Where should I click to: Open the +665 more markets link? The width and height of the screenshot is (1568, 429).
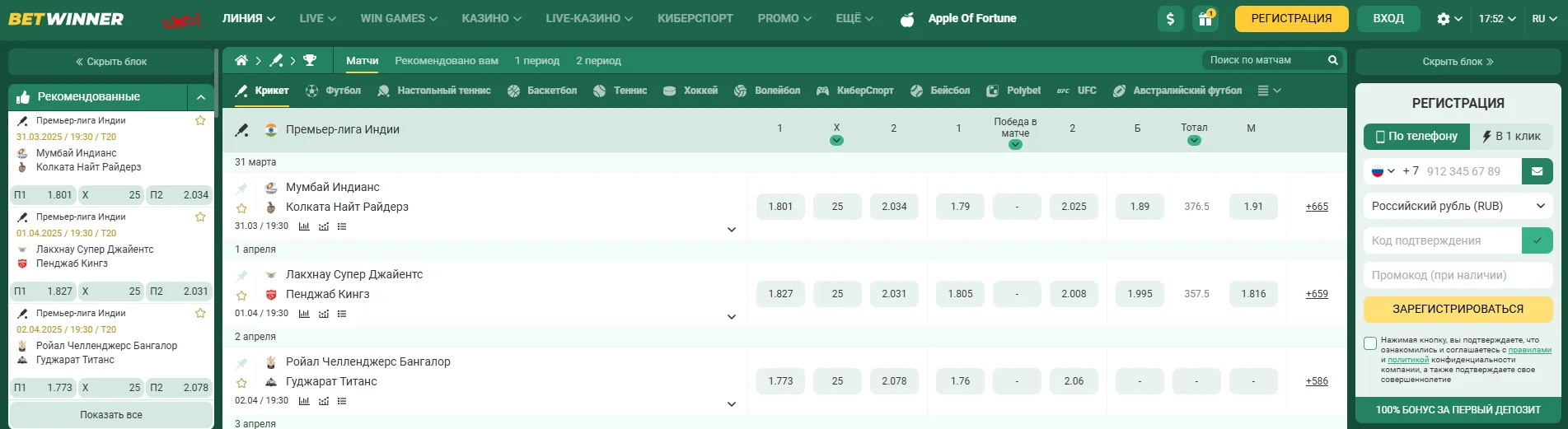(x=1317, y=207)
